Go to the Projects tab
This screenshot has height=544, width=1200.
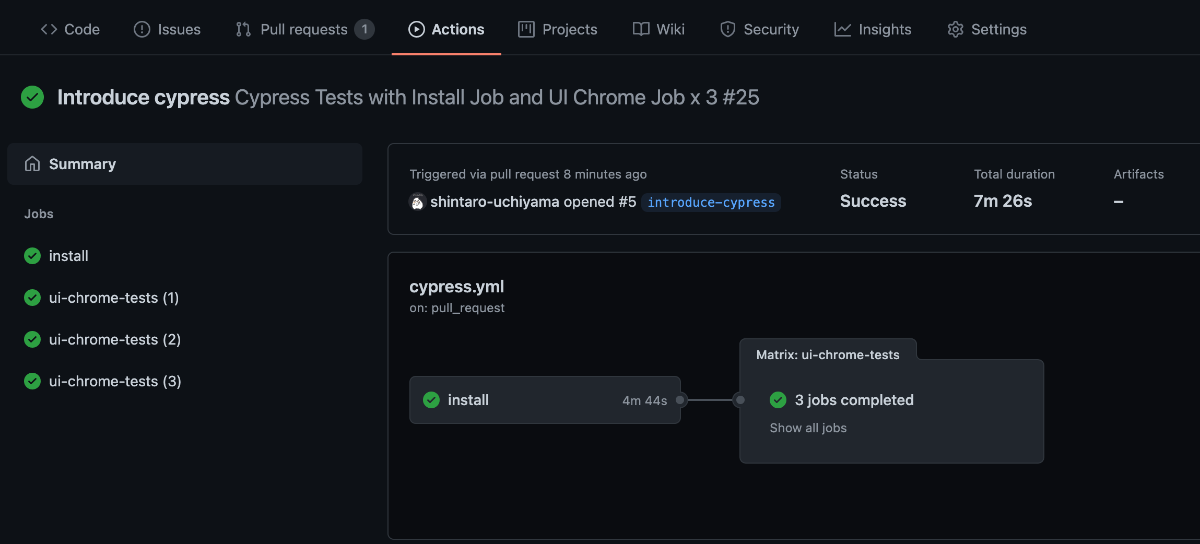pyautogui.click(x=558, y=29)
